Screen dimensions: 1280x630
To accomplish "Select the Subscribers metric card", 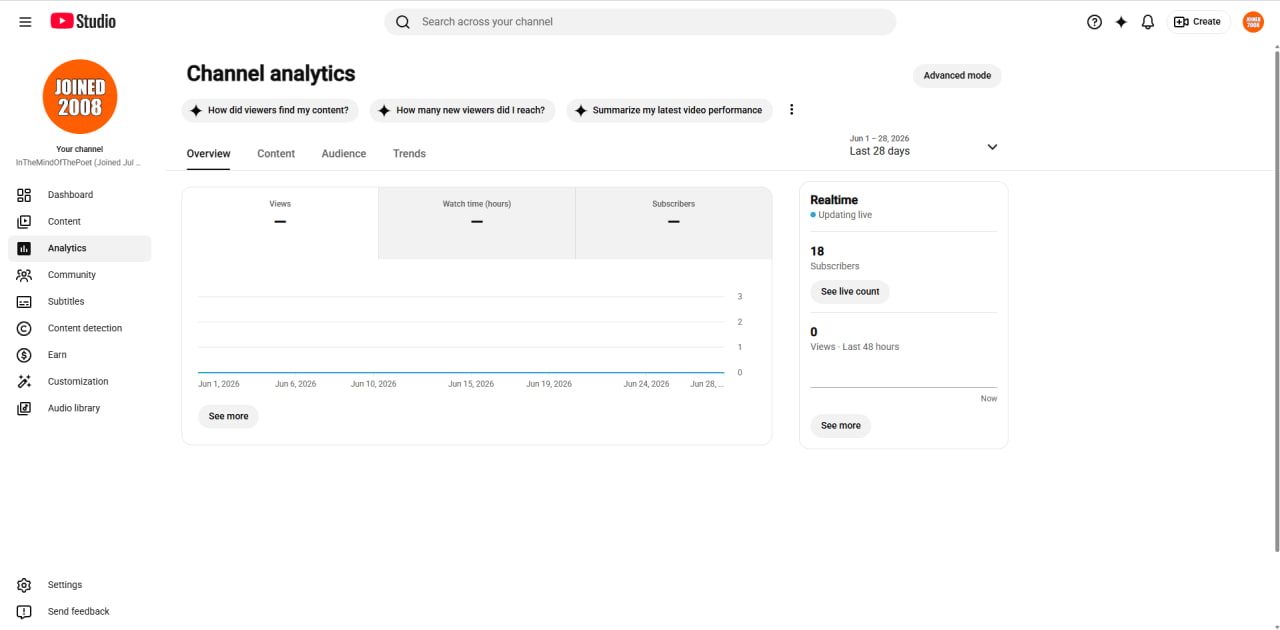I will click(x=674, y=223).
